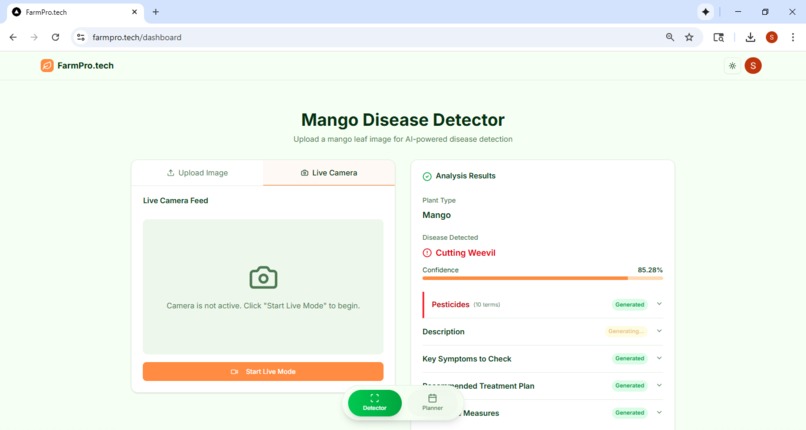Expand the Recommended Treatment Plan chevron
This screenshot has width=806, height=430.
(x=659, y=385)
